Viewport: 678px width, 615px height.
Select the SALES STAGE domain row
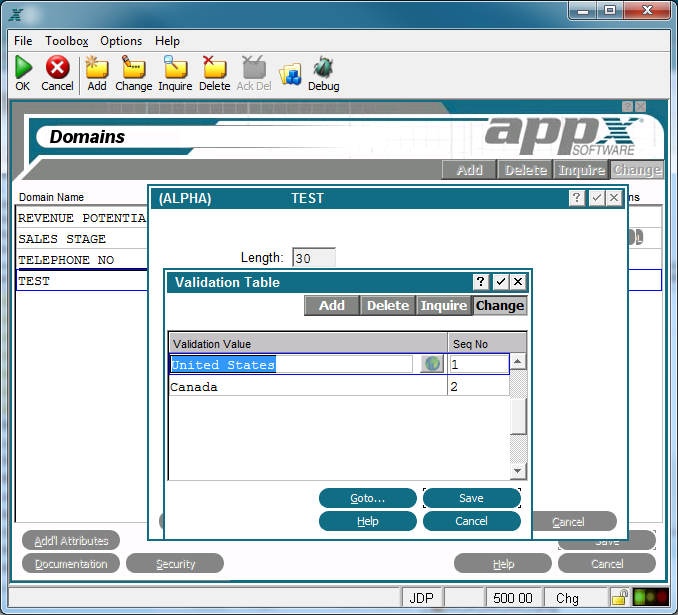[x=82, y=239]
